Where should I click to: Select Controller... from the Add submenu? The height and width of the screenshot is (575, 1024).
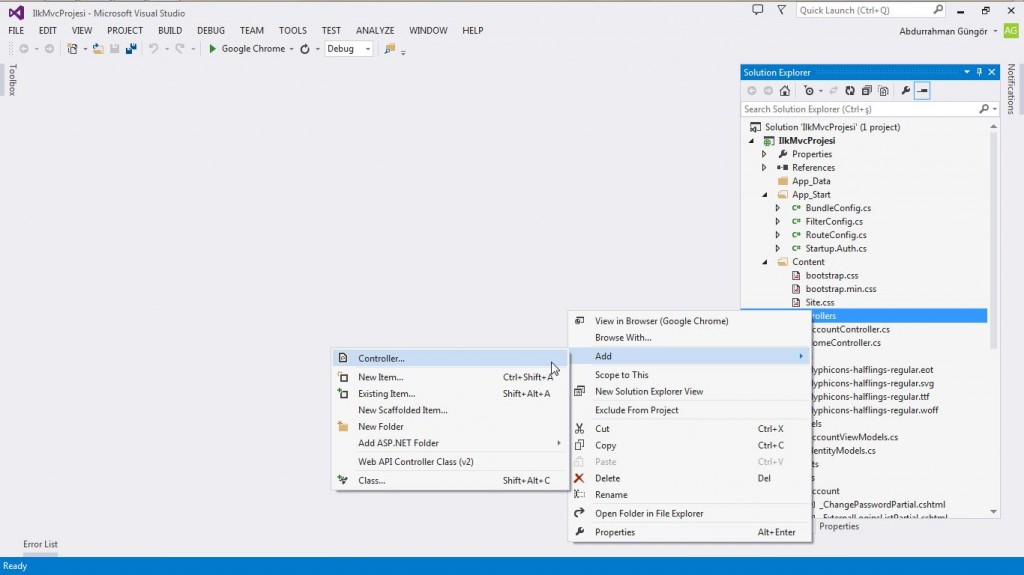[381, 358]
